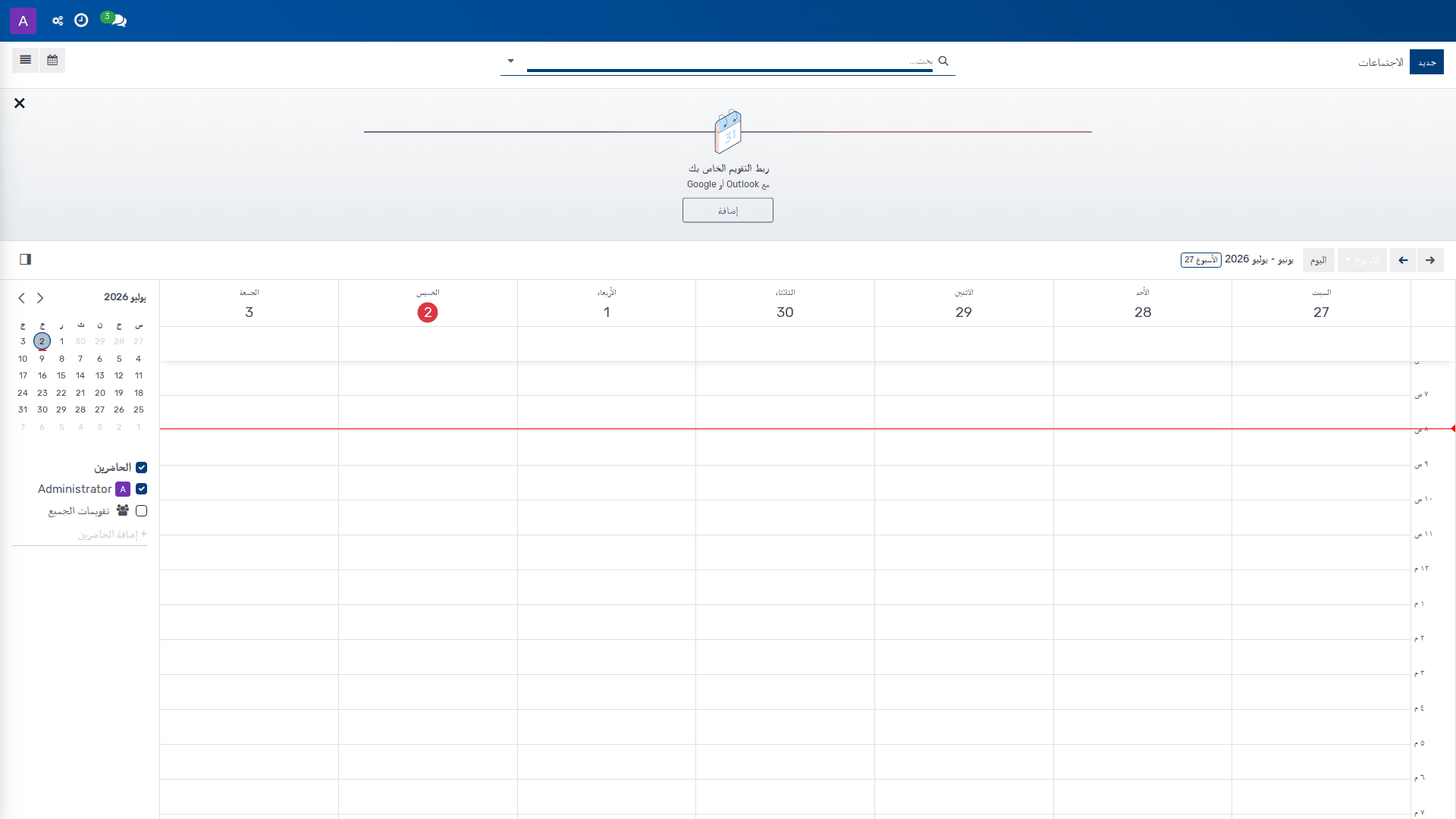Click the new (جديد) button
This screenshot has width=1456, height=819.
point(1426,62)
